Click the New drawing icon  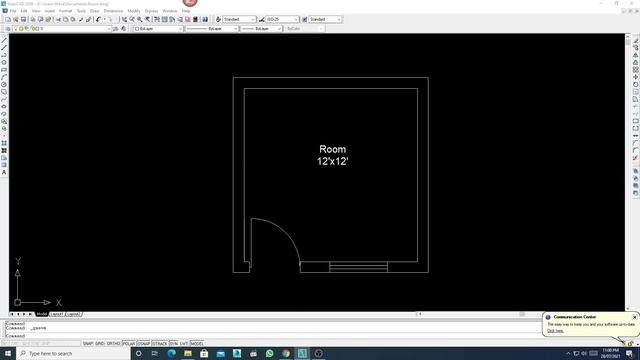tap(8, 20)
